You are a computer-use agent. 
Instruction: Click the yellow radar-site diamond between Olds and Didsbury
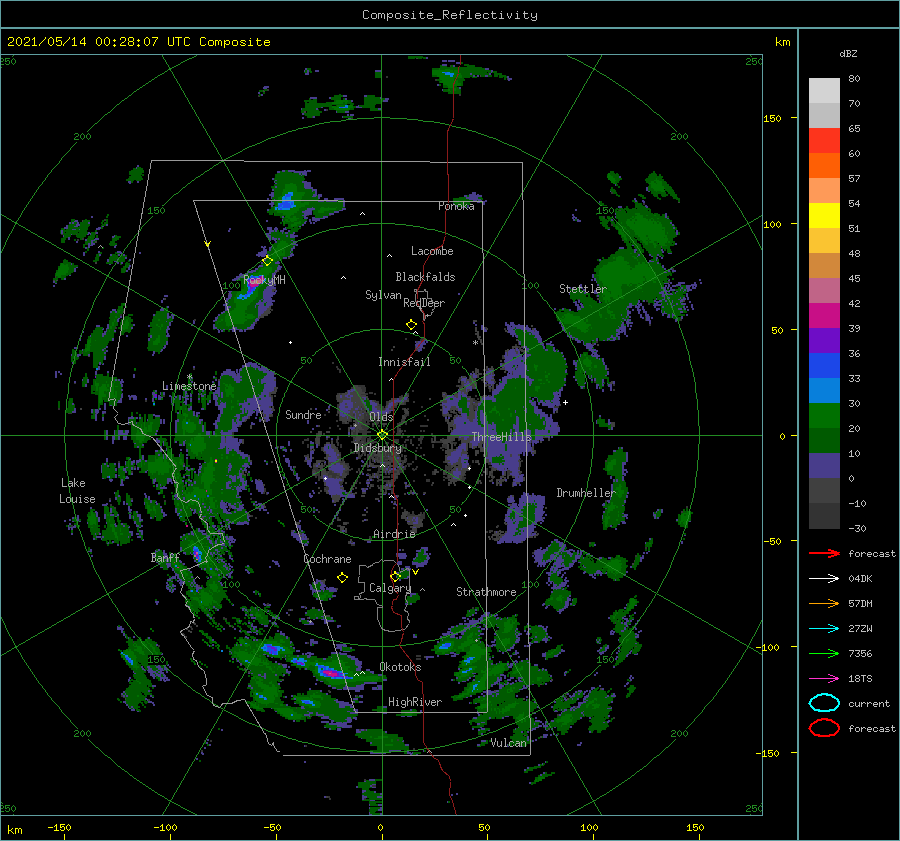tap(382, 435)
